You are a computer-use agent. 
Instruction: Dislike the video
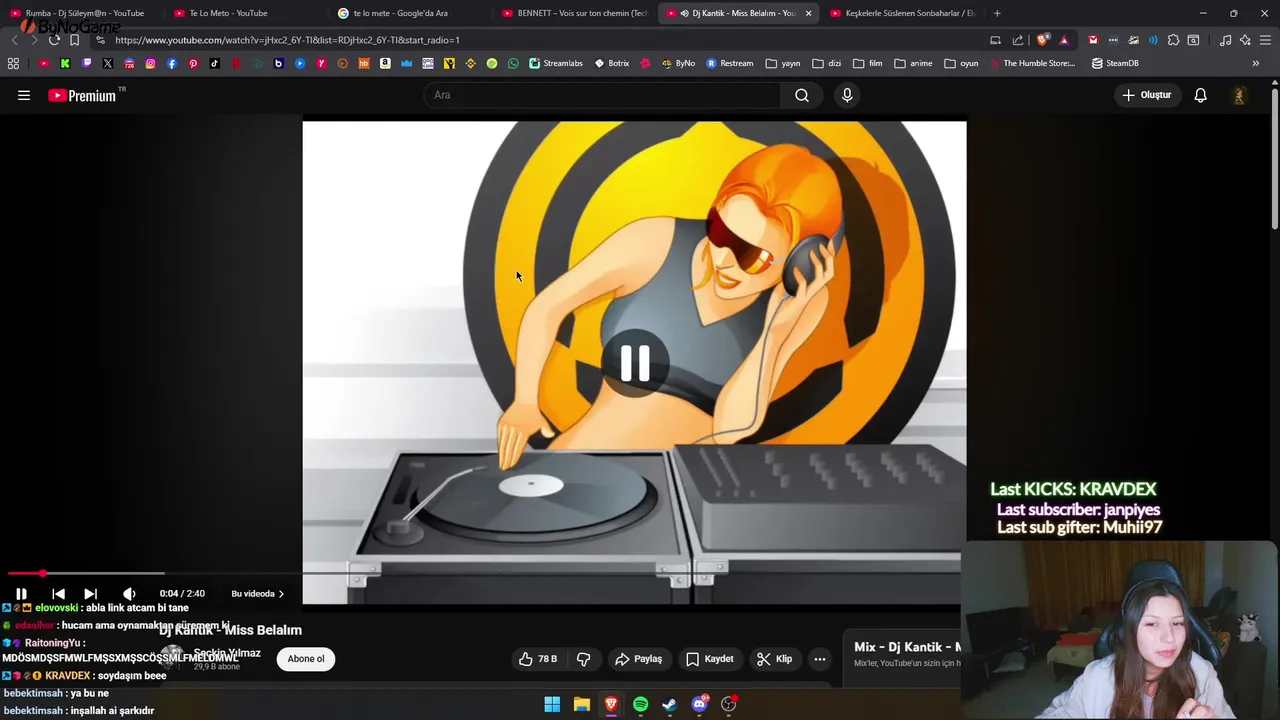click(x=584, y=659)
